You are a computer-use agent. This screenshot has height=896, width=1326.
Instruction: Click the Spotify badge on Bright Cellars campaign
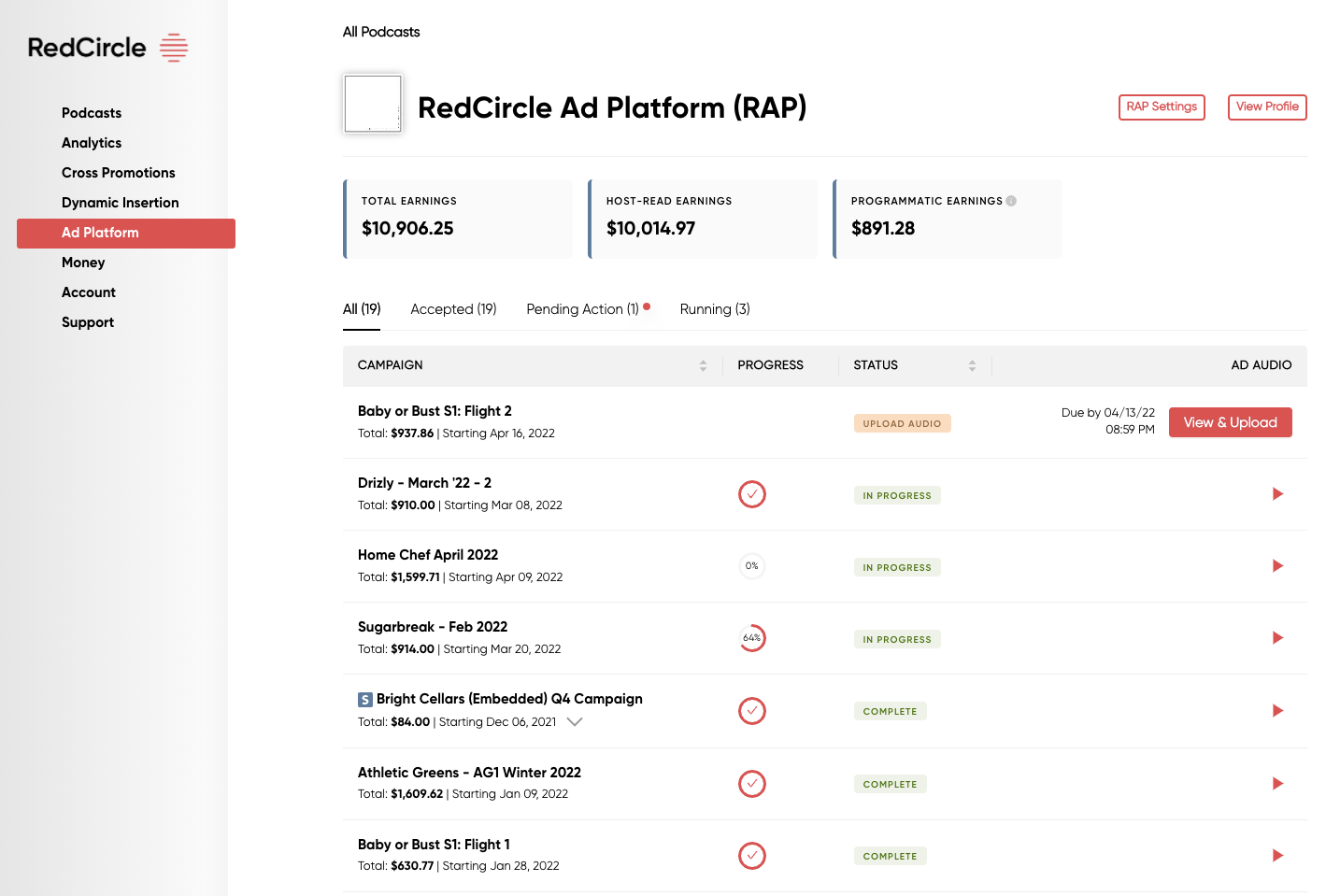tap(364, 698)
